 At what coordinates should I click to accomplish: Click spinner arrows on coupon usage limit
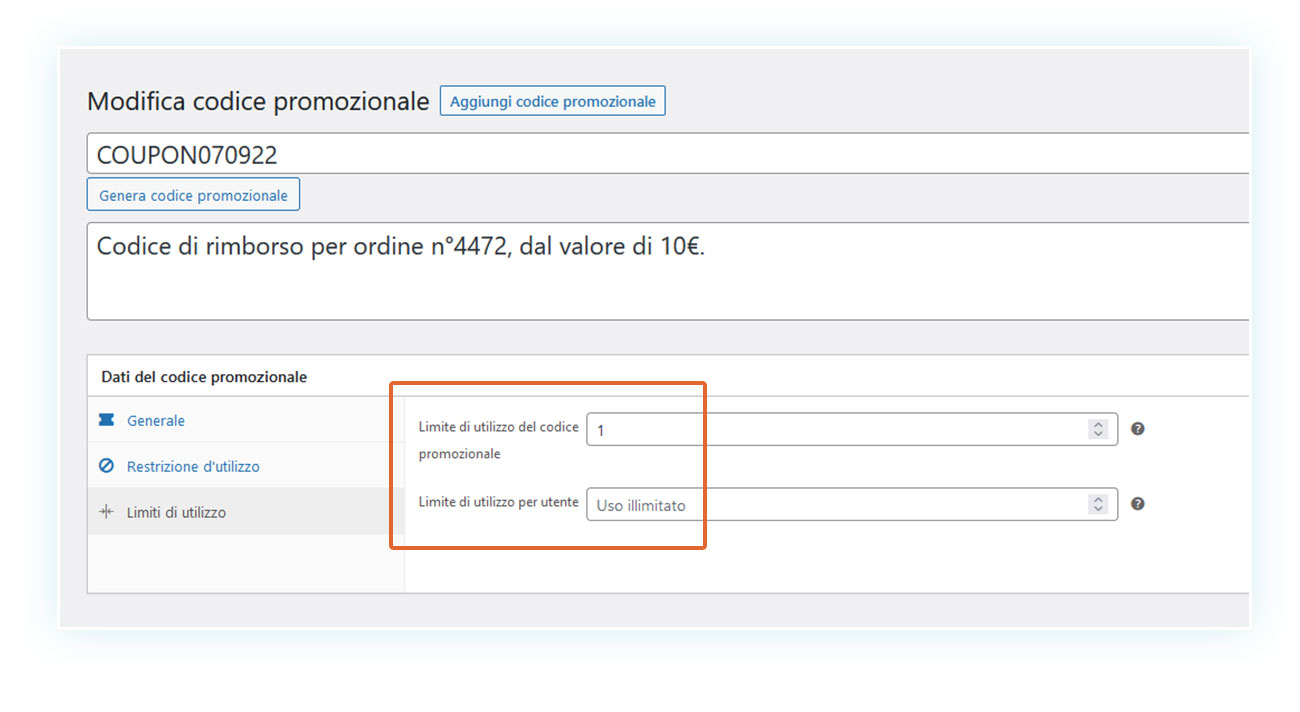pyautogui.click(x=1098, y=429)
